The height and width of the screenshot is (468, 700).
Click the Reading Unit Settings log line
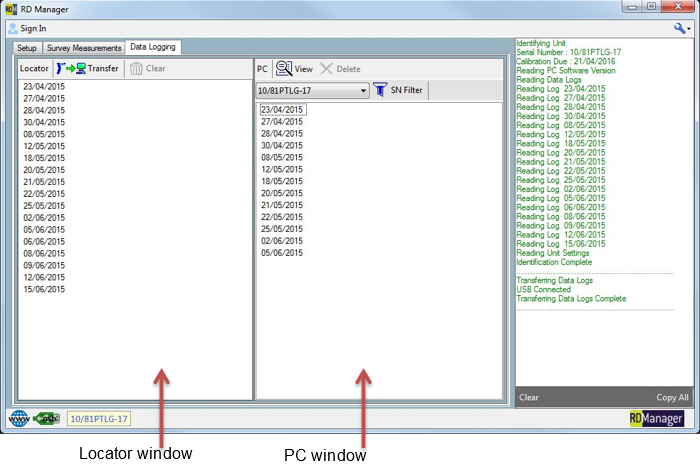553,253
